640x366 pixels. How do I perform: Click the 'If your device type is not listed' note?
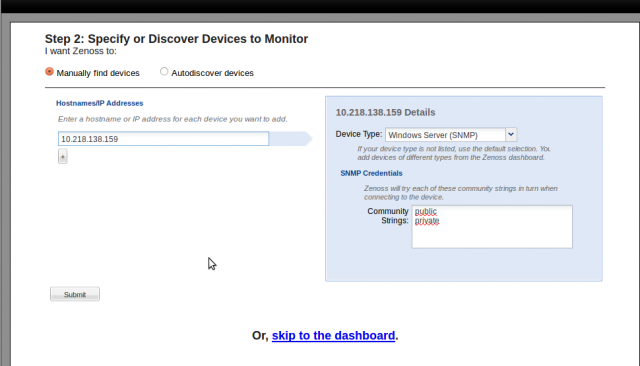(453, 153)
